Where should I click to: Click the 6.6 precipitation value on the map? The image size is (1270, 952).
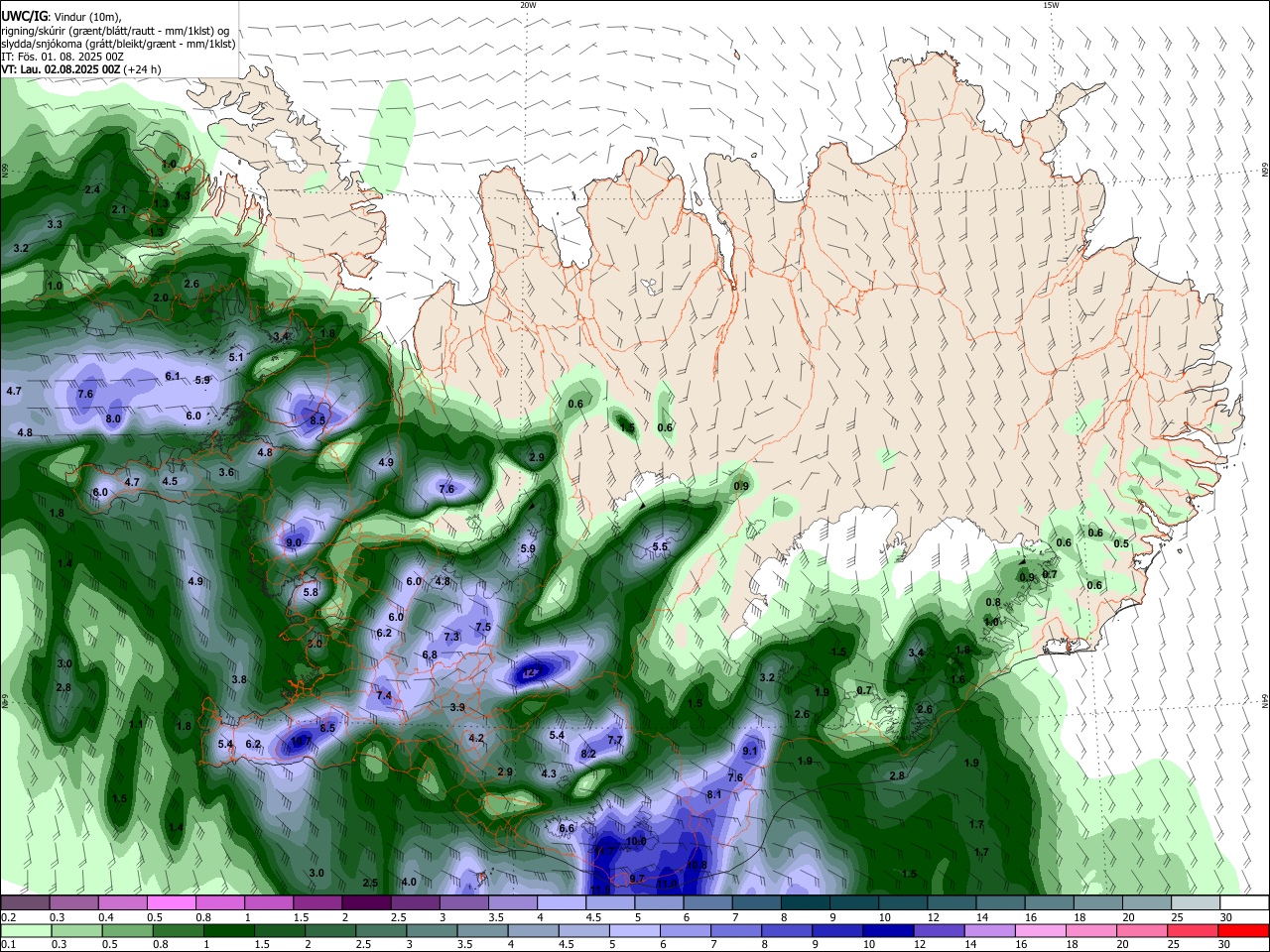(568, 828)
